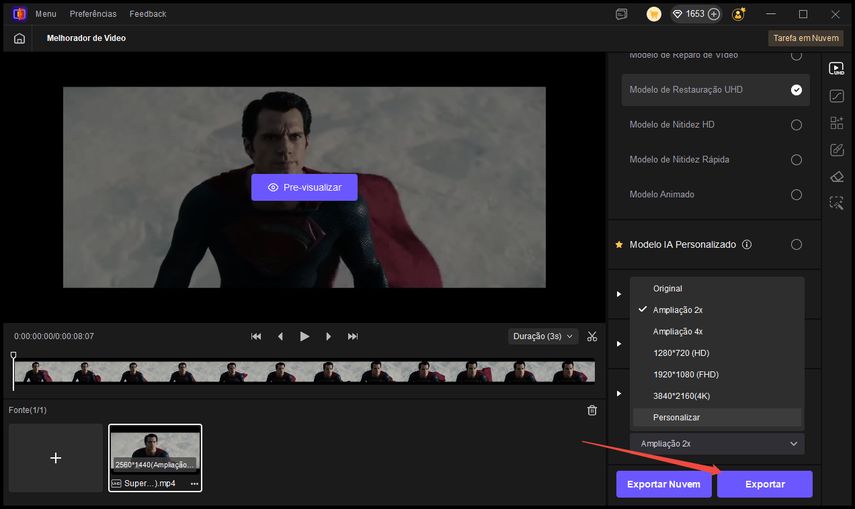Image resolution: width=855 pixels, height=509 pixels.
Task: Open the Feedback menu
Action: coord(148,14)
